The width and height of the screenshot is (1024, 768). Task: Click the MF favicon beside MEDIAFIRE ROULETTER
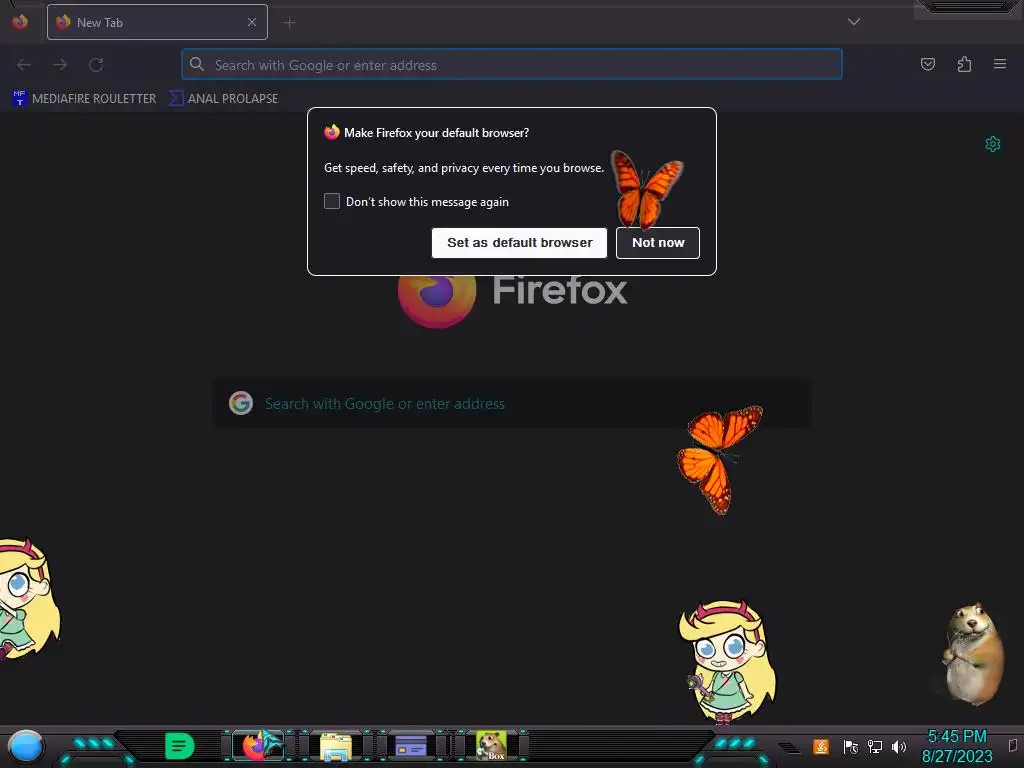[x=20, y=98]
